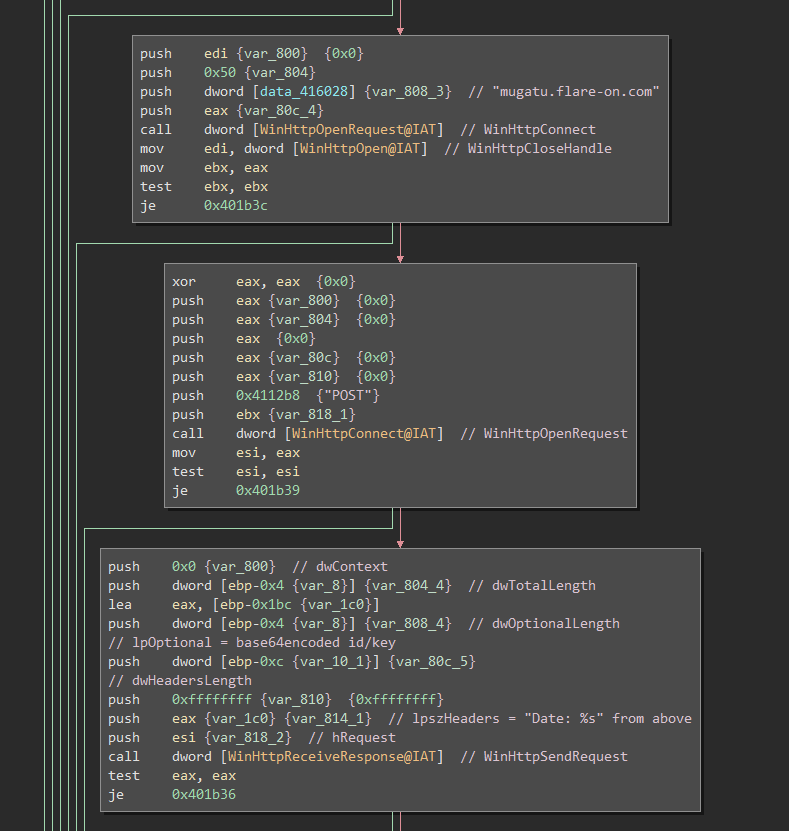The width and height of the screenshot is (789, 831).
Task: Click variable var_80c_4
Action: click(x=280, y=111)
